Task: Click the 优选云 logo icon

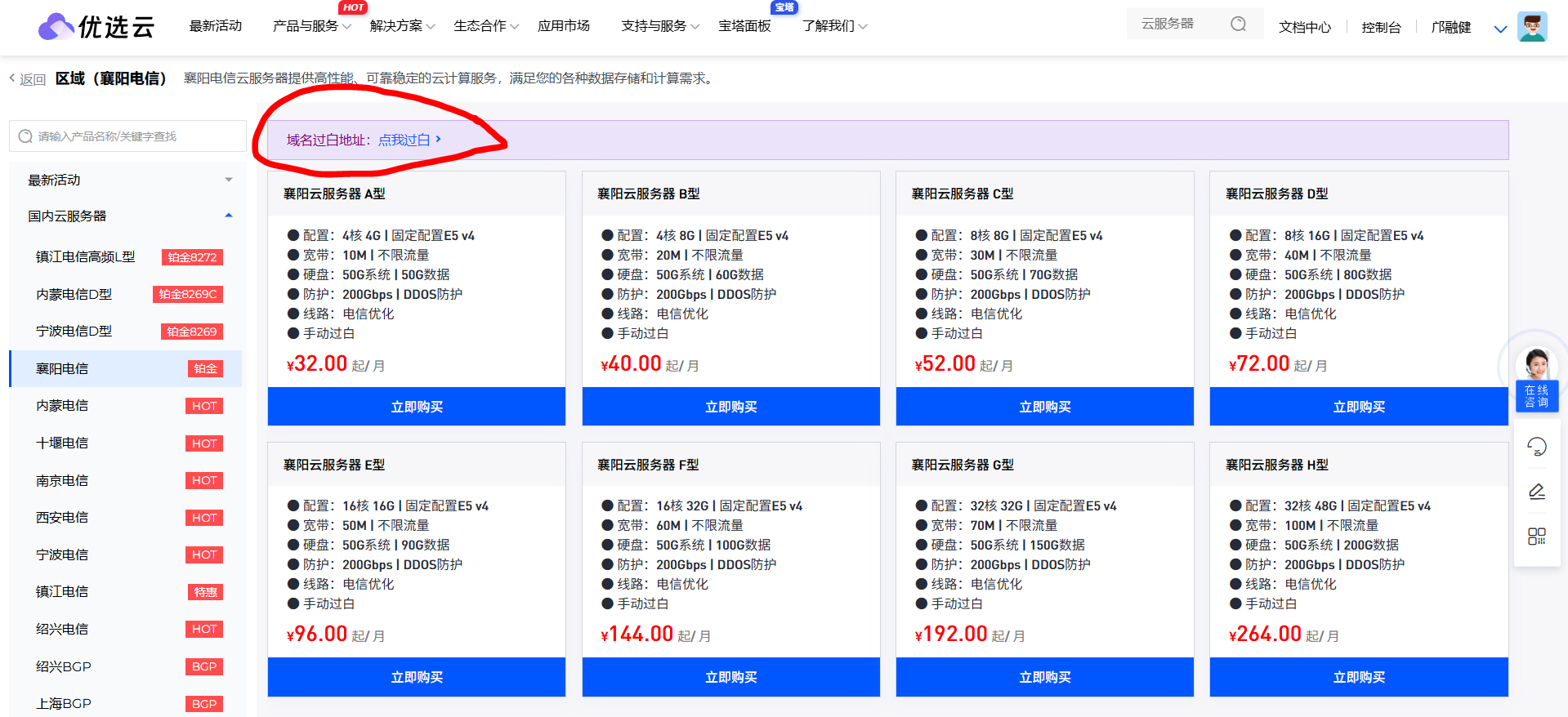Action: click(56, 27)
